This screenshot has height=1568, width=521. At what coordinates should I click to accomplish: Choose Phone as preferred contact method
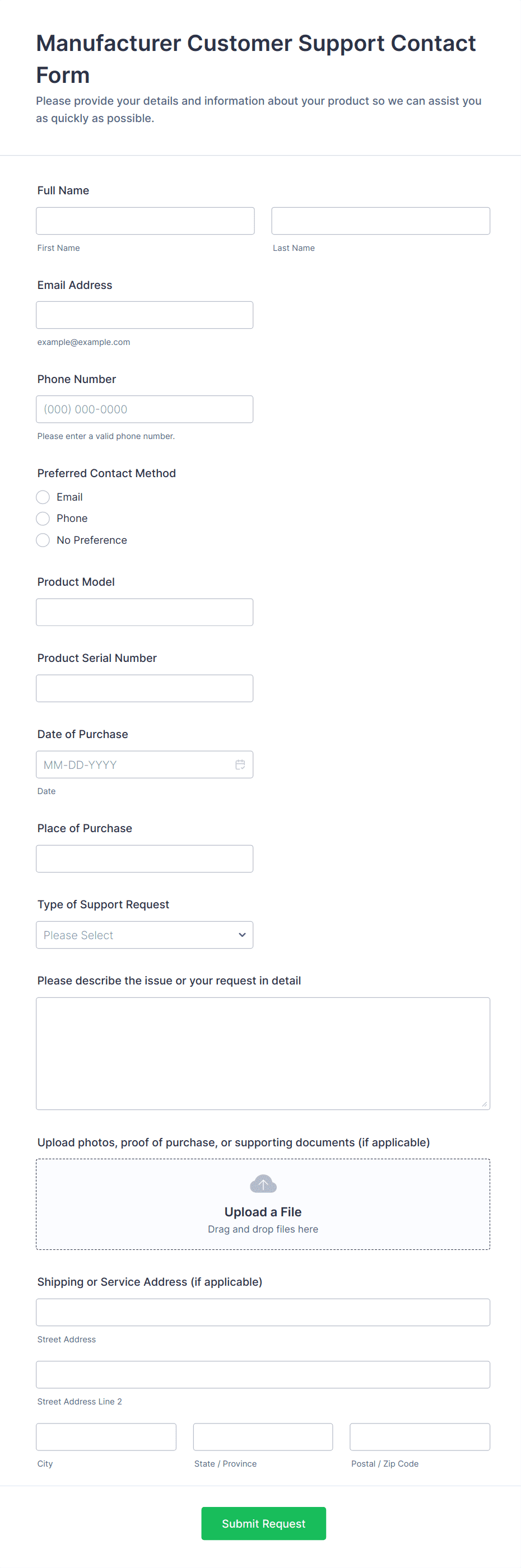[43, 519]
